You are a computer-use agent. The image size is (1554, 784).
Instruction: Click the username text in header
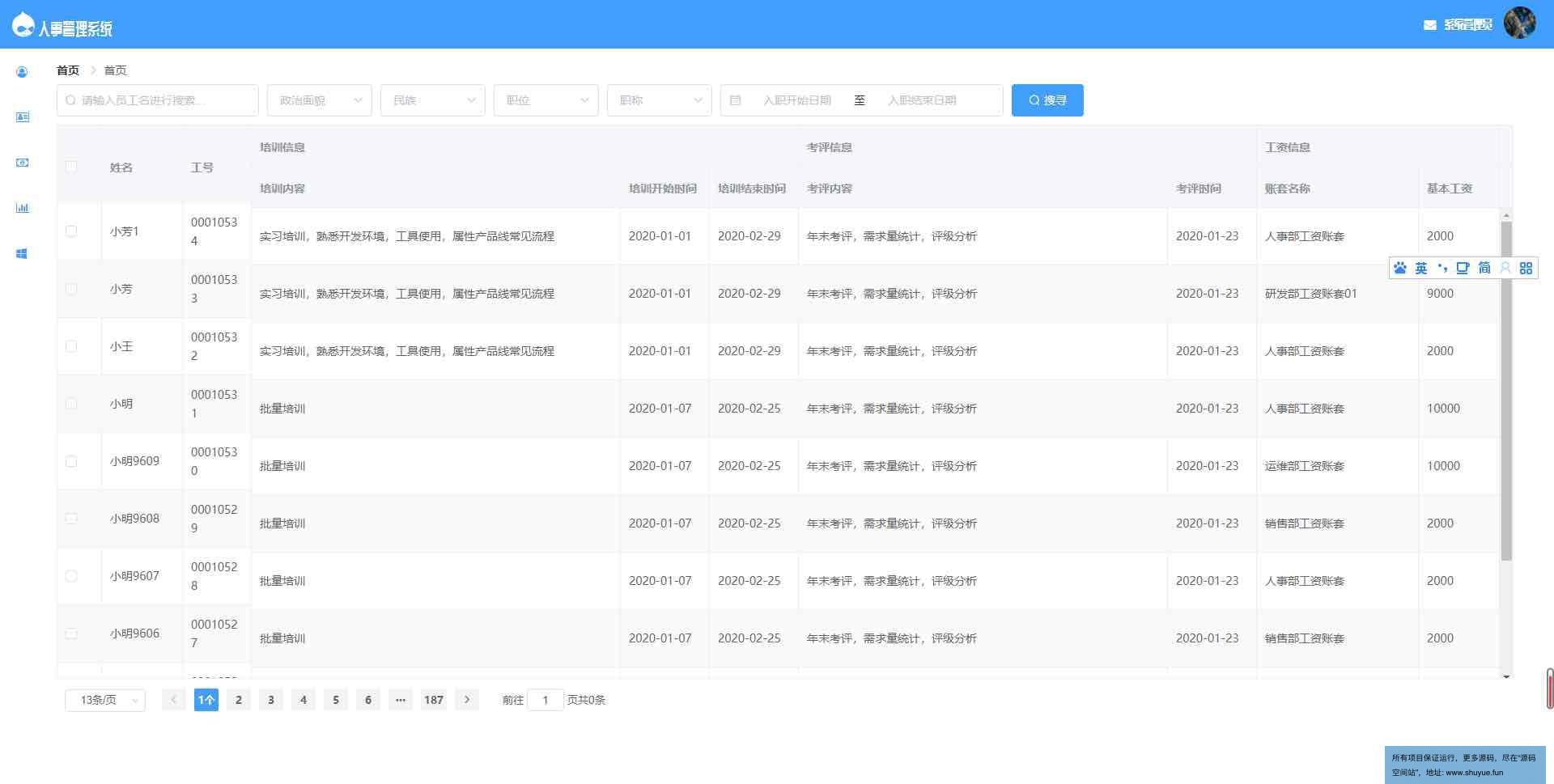(x=1468, y=25)
